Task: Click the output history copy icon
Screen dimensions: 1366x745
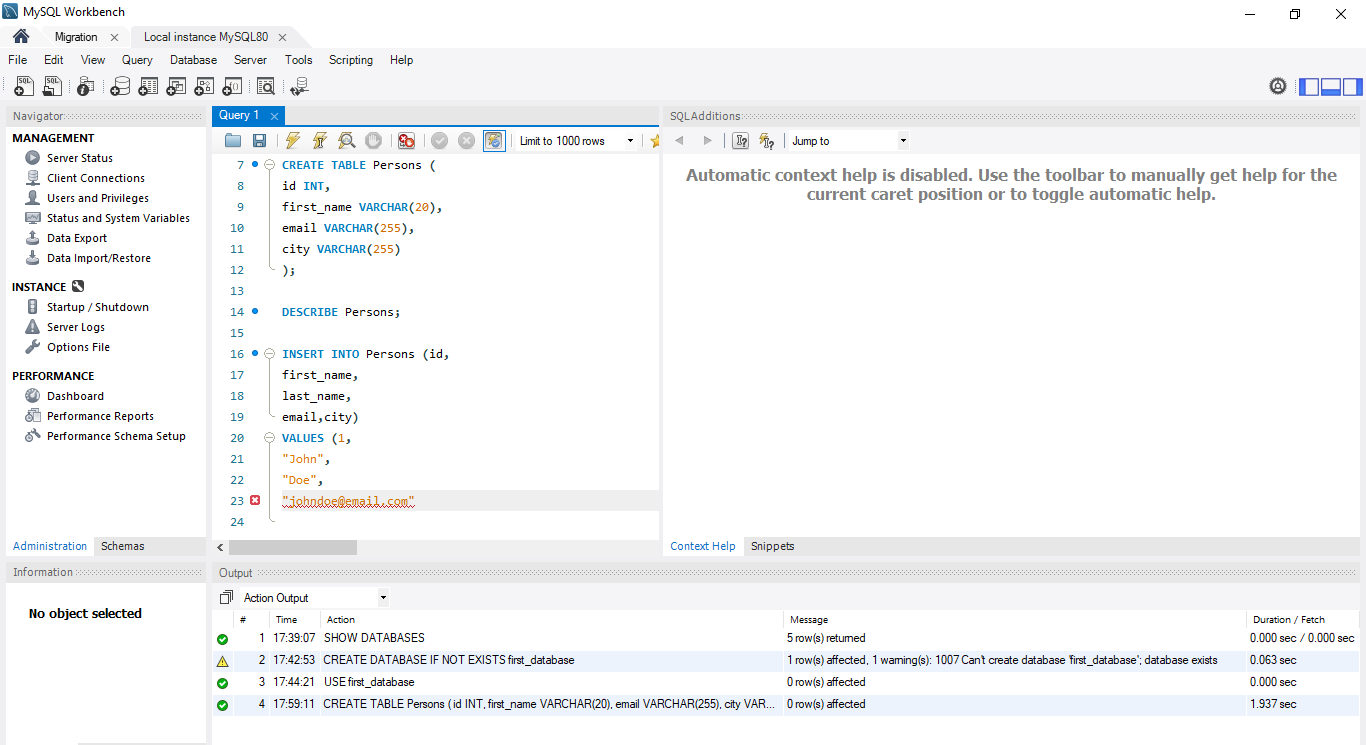Action: click(x=226, y=598)
